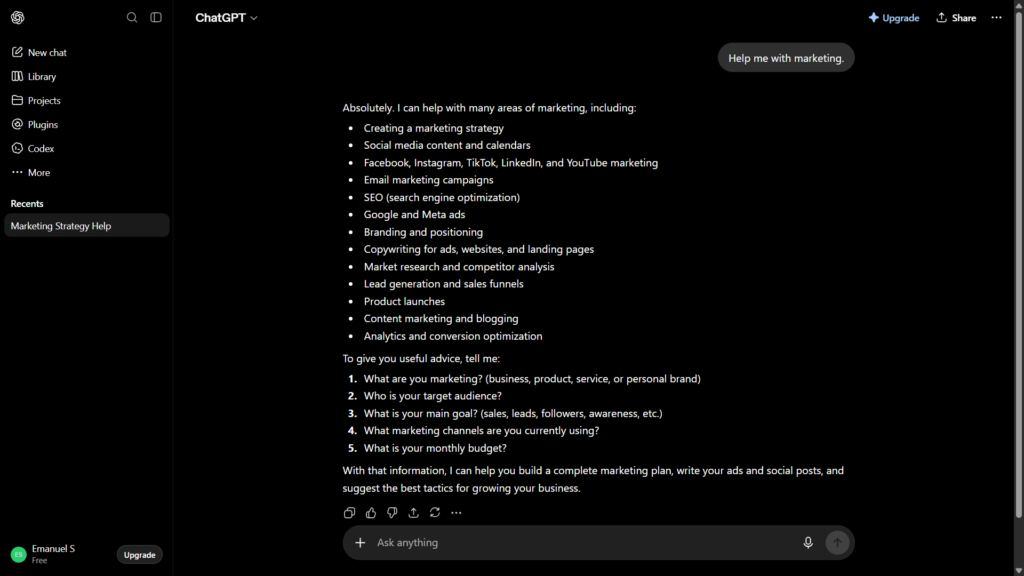
Task: Copy the assistant response
Action: pos(349,513)
